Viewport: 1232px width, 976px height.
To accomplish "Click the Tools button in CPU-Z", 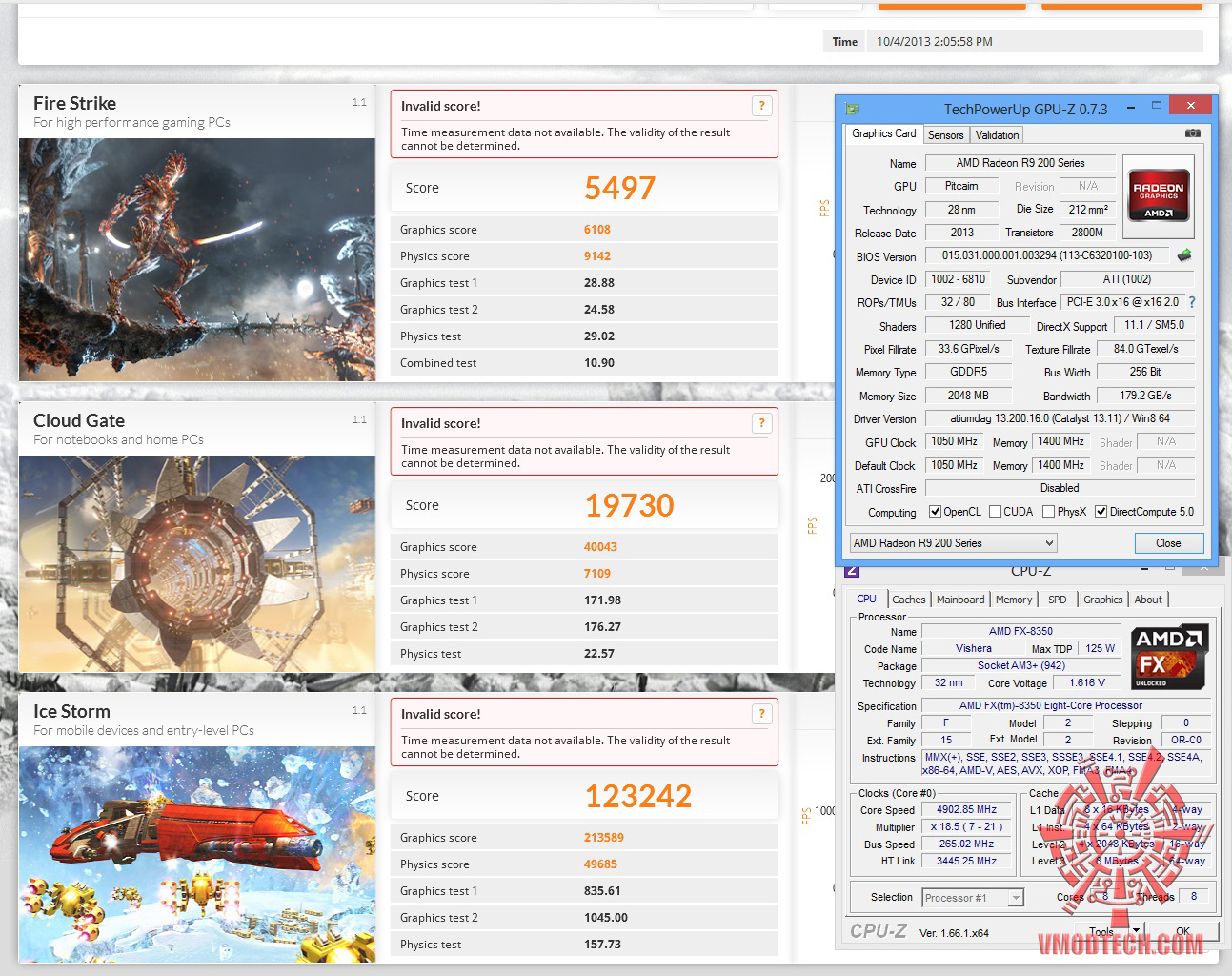I will 1101,931.
